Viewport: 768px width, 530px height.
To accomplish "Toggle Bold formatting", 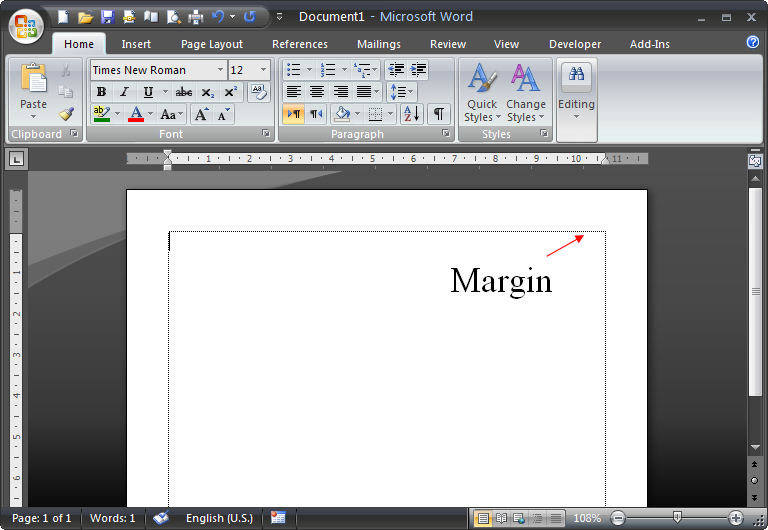I will 101,92.
